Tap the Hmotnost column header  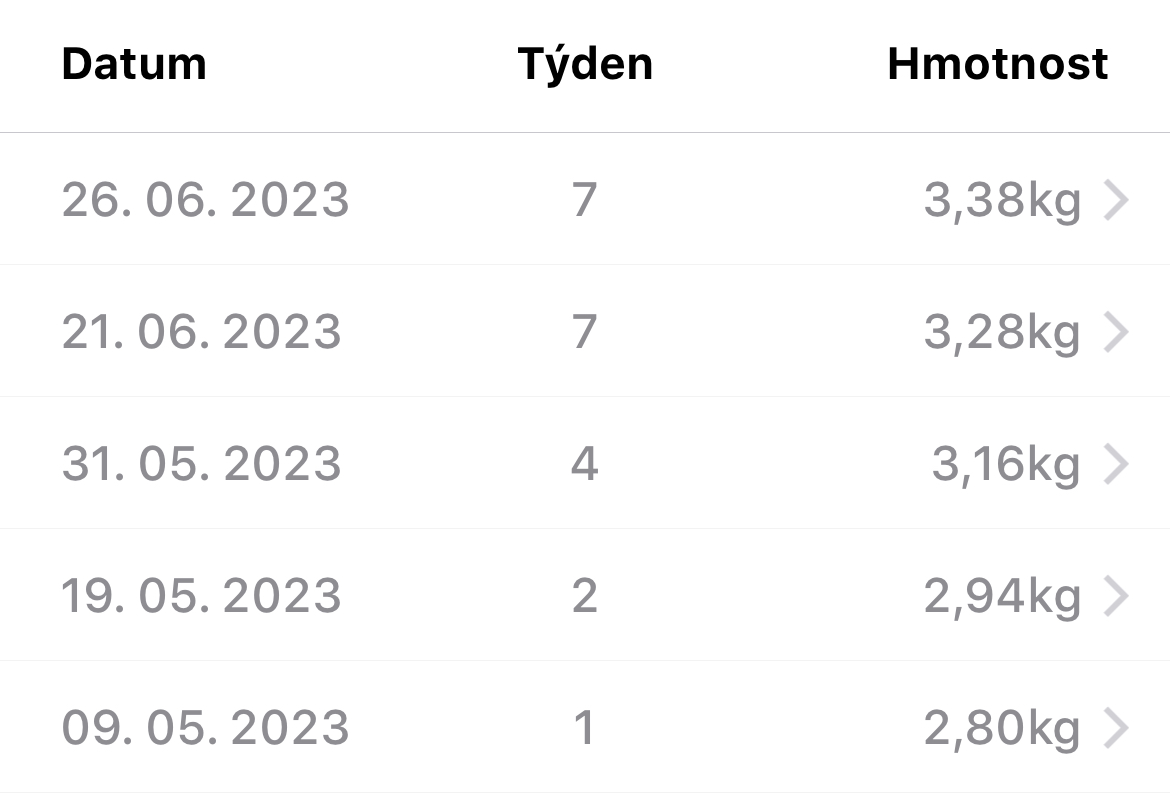pyautogui.click(x=997, y=65)
